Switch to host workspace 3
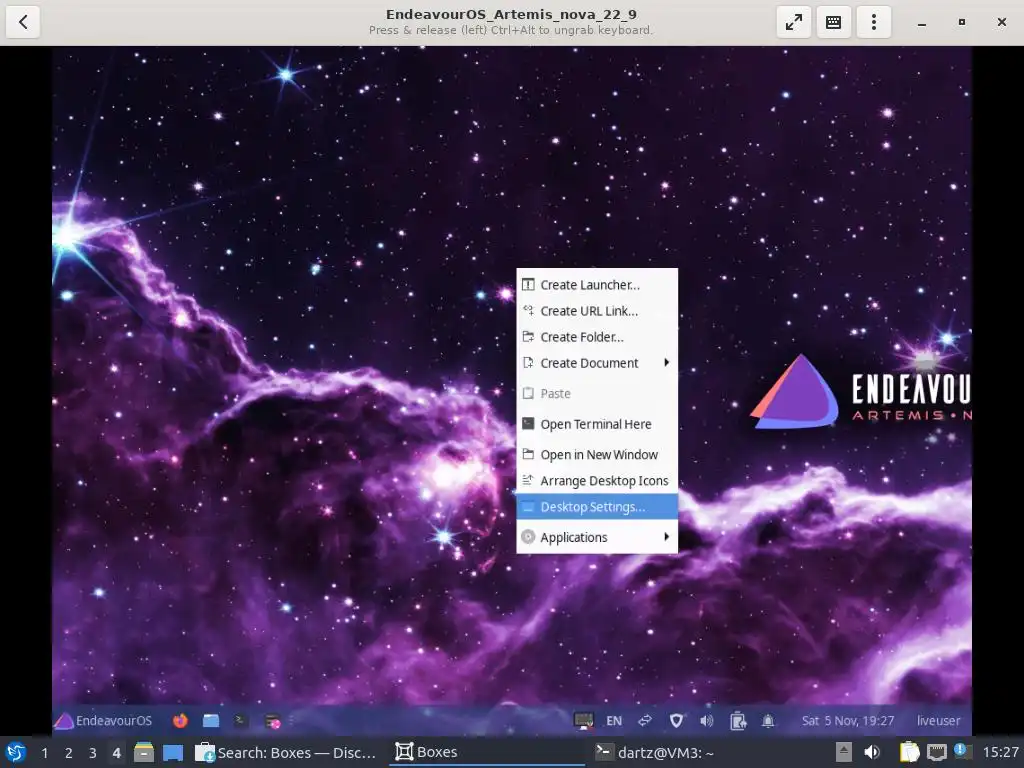This screenshot has width=1024, height=768. [x=93, y=753]
